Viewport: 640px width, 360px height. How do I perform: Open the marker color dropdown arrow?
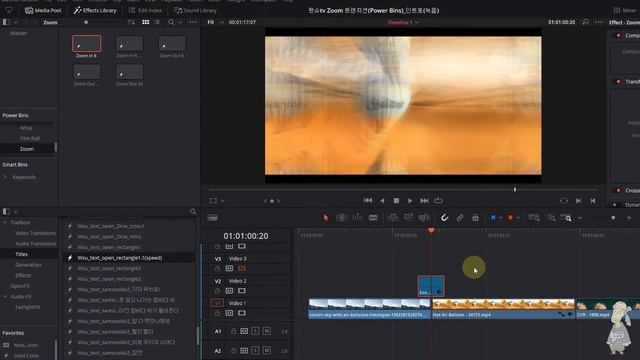click(518, 218)
